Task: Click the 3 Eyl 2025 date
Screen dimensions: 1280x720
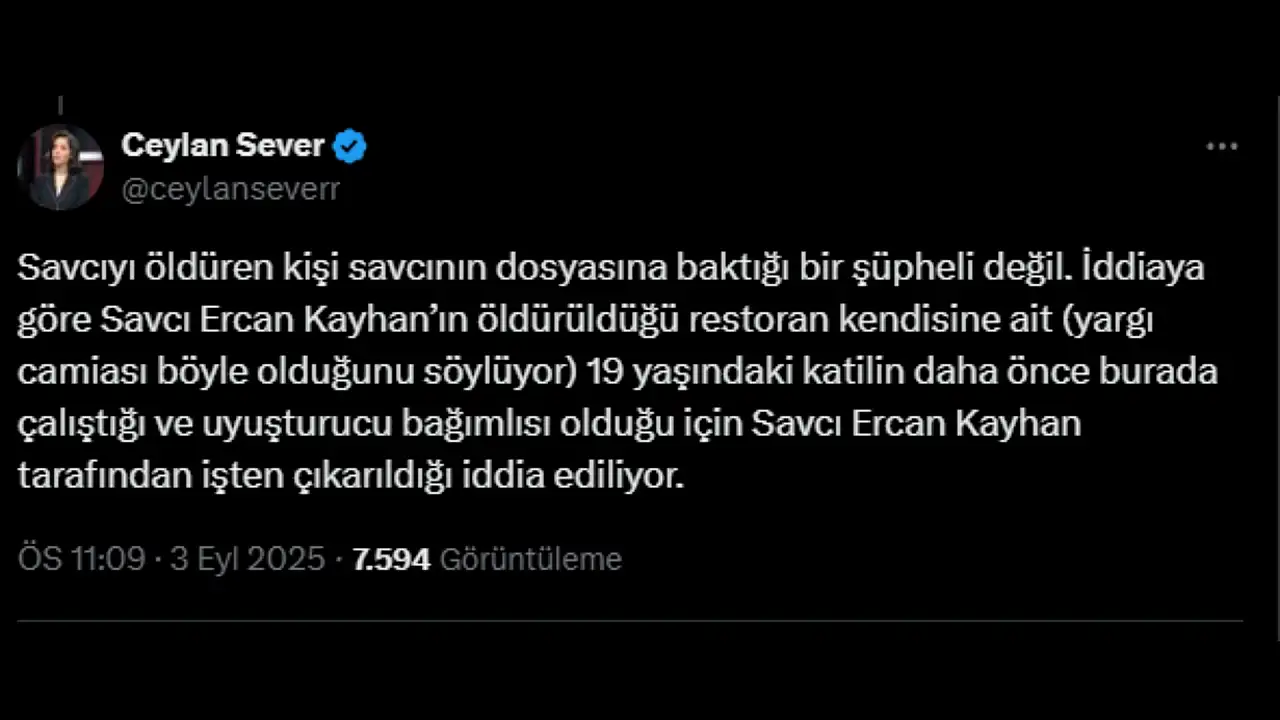Action: click(248, 559)
